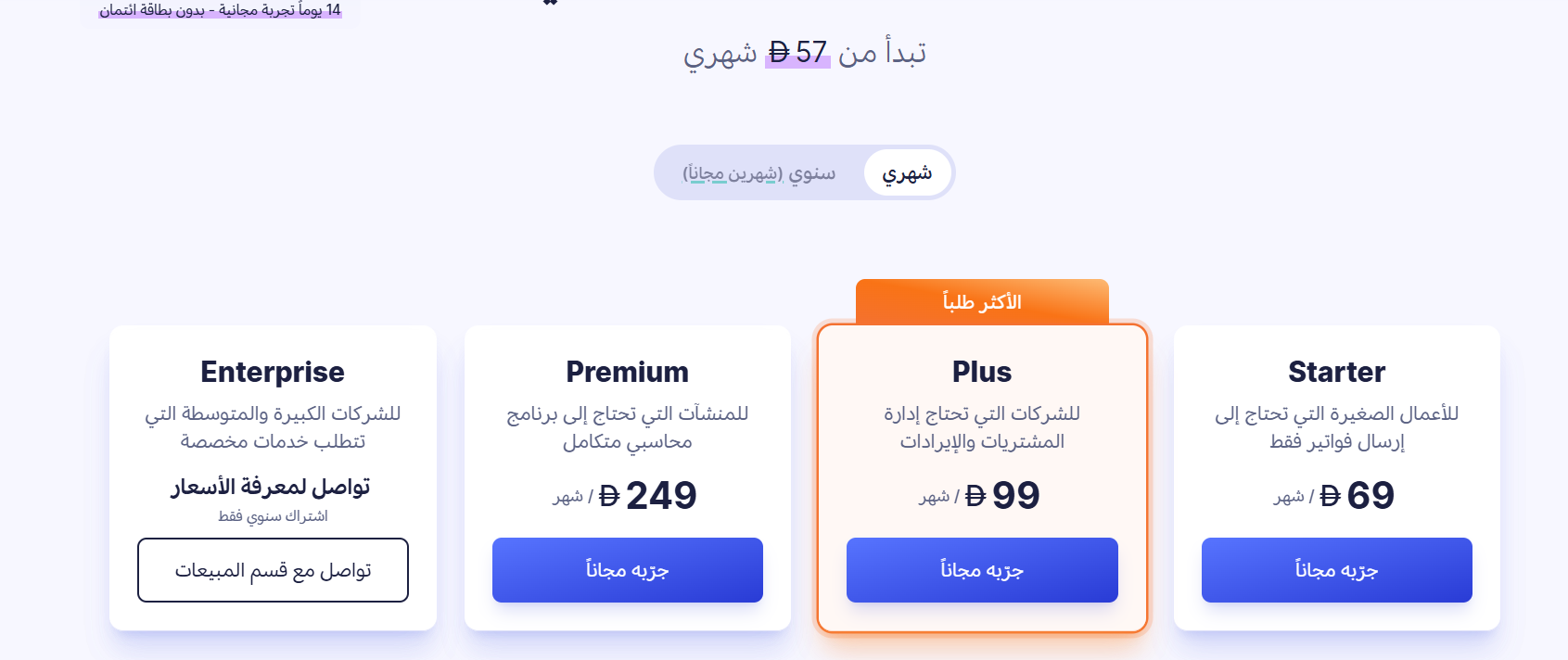Viewport: 1568px width, 660px height.
Task: Click the الأكثر طلباً orange badge
Action: coord(981,300)
